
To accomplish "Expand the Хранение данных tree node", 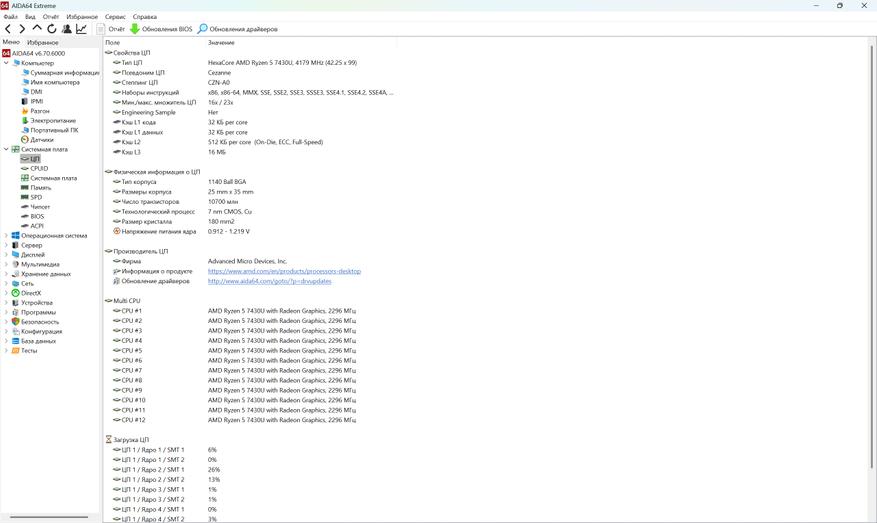I will pos(6,274).
